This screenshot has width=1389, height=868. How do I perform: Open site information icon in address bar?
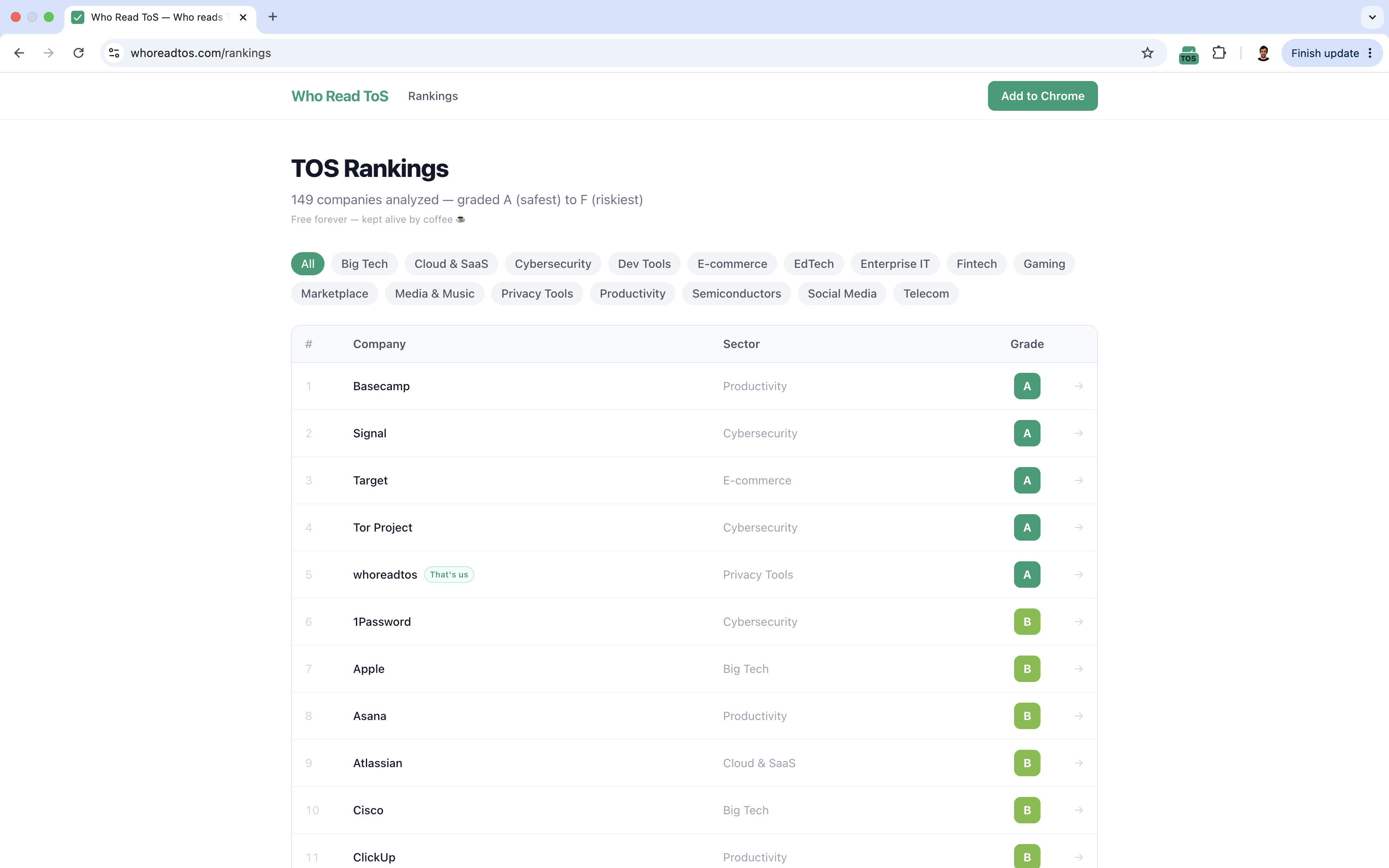[x=114, y=53]
